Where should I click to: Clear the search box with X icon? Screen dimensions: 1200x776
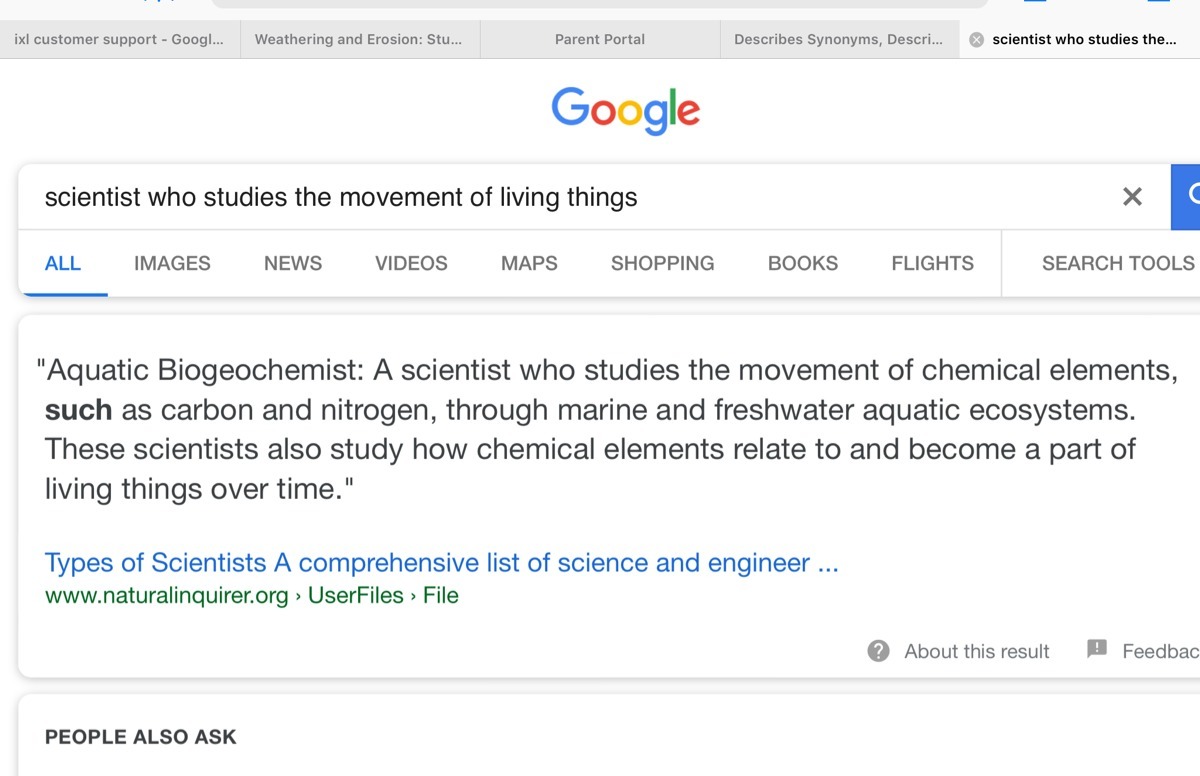click(1132, 197)
